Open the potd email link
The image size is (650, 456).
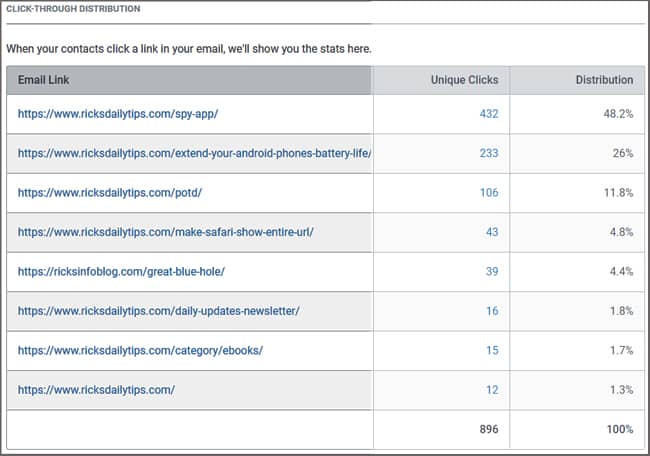(x=110, y=193)
